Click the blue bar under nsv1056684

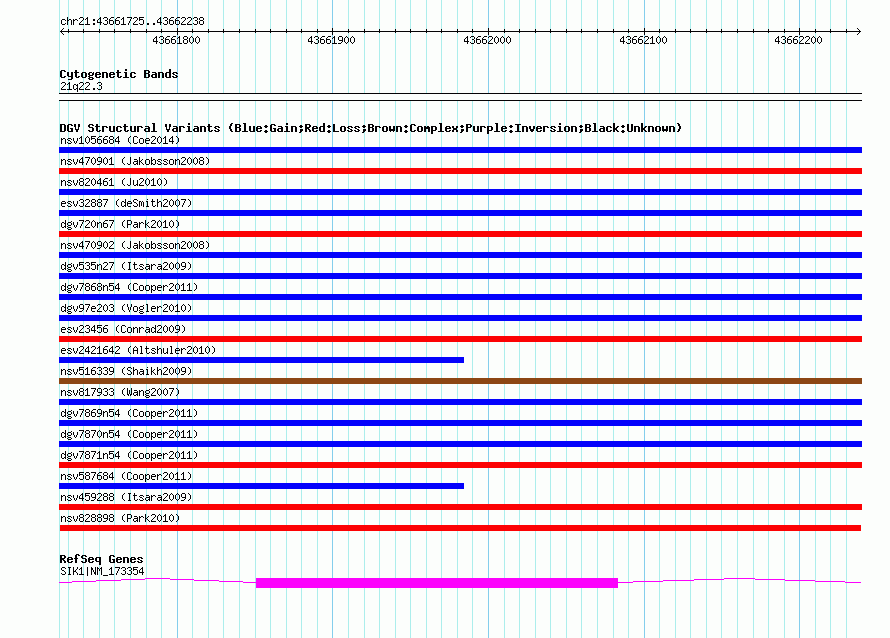pos(460,150)
